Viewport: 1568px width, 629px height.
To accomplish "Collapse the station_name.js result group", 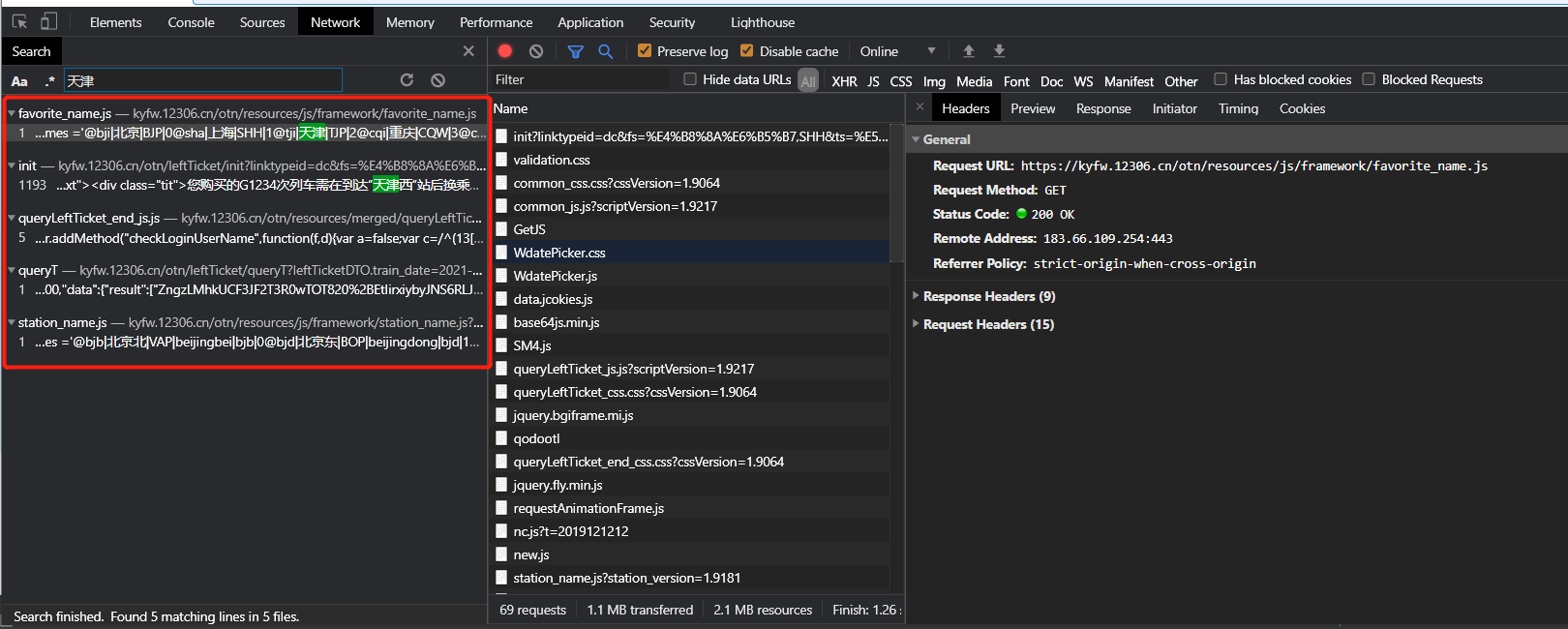I will coord(12,322).
